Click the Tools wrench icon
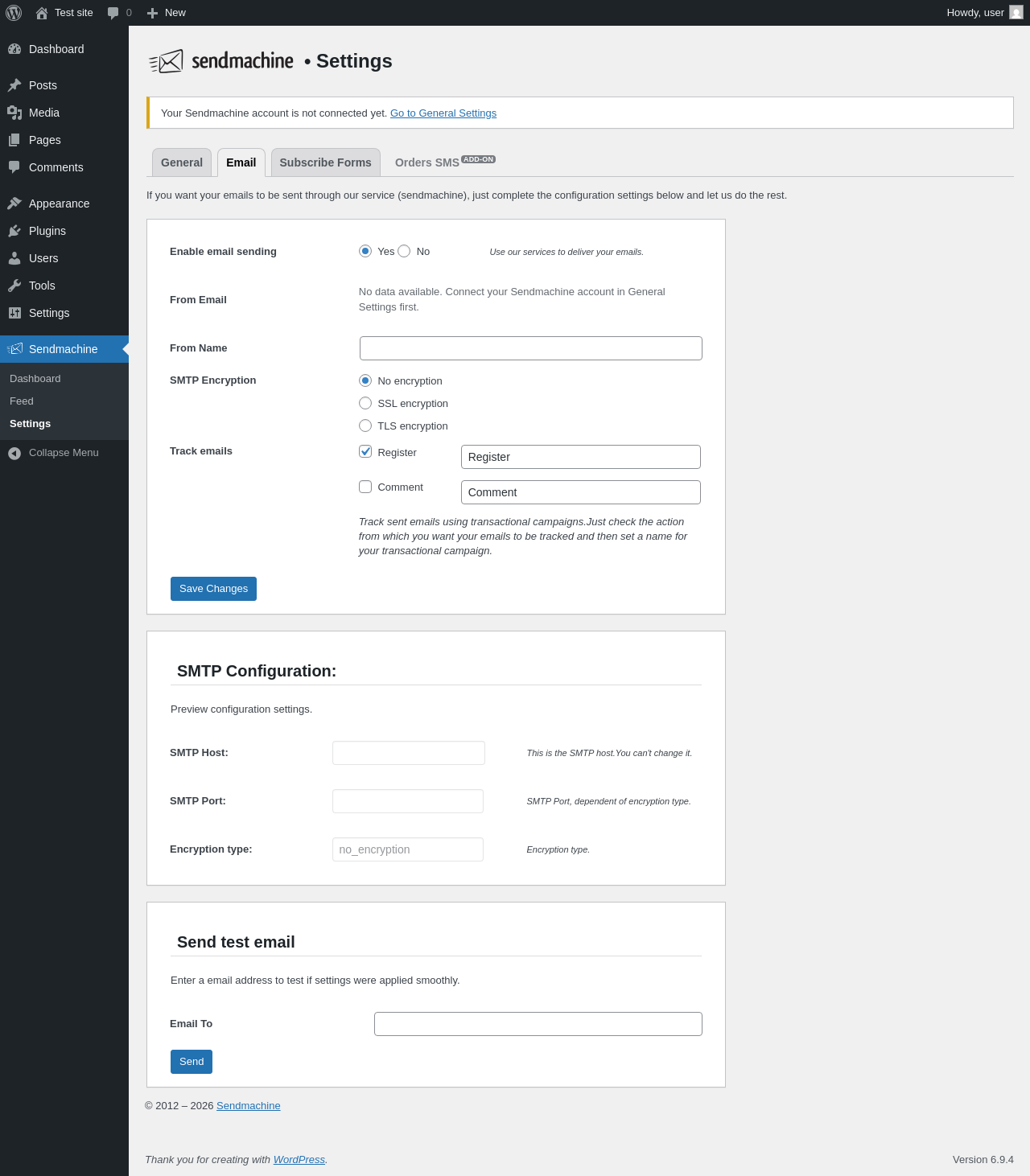 pos(14,286)
